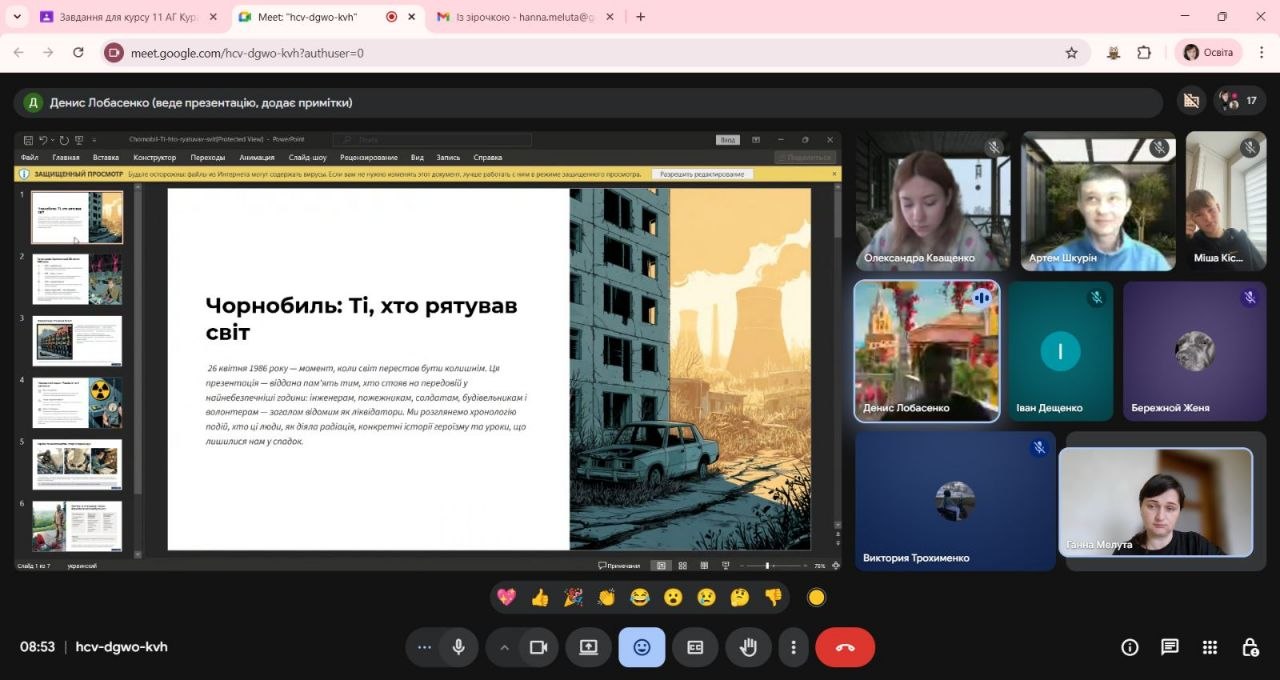This screenshot has height=680, width=1280.
Task: Open host controls lock icon
Action: click(1250, 647)
